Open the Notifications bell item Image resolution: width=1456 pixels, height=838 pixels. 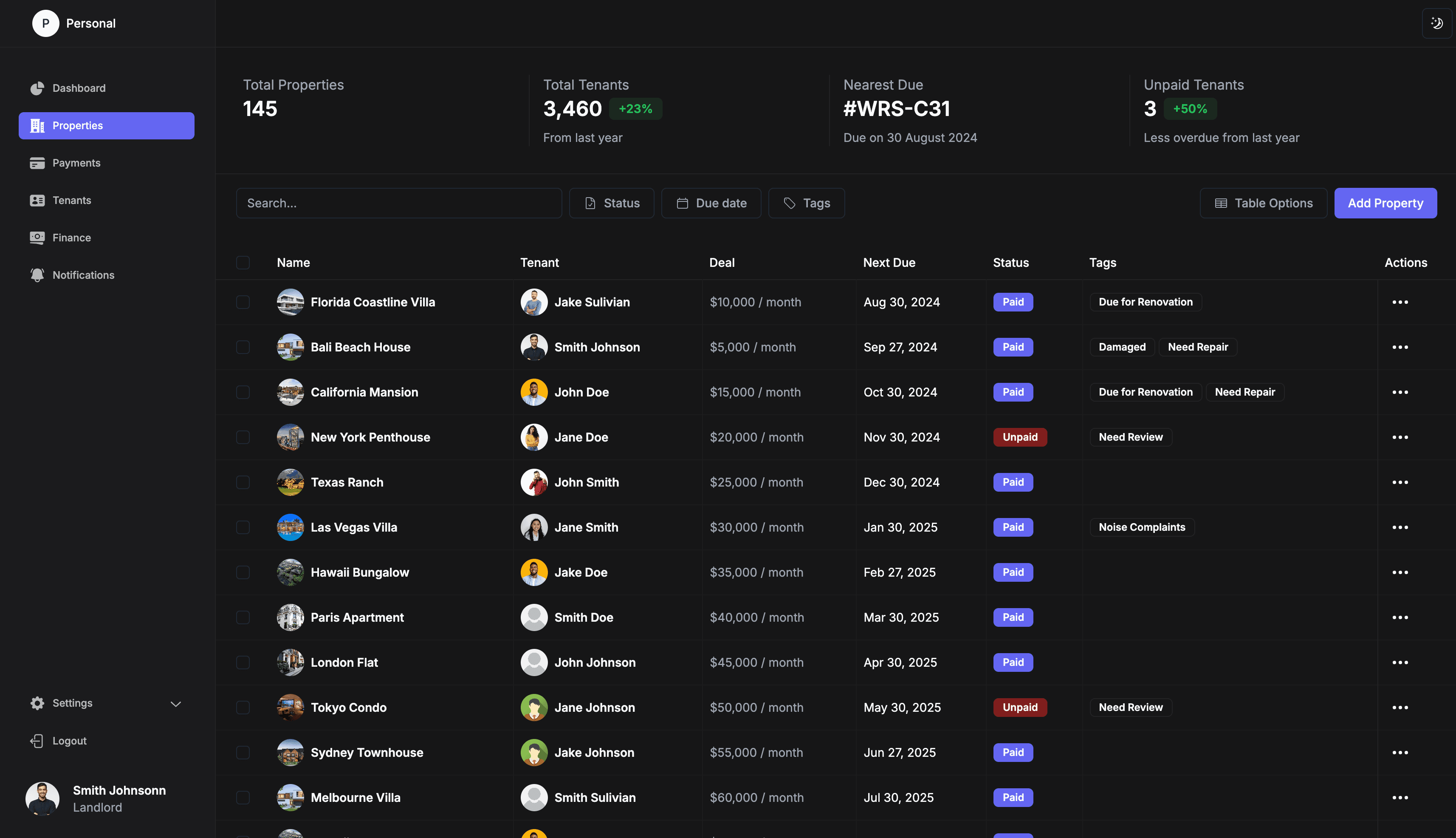tap(83, 275)
